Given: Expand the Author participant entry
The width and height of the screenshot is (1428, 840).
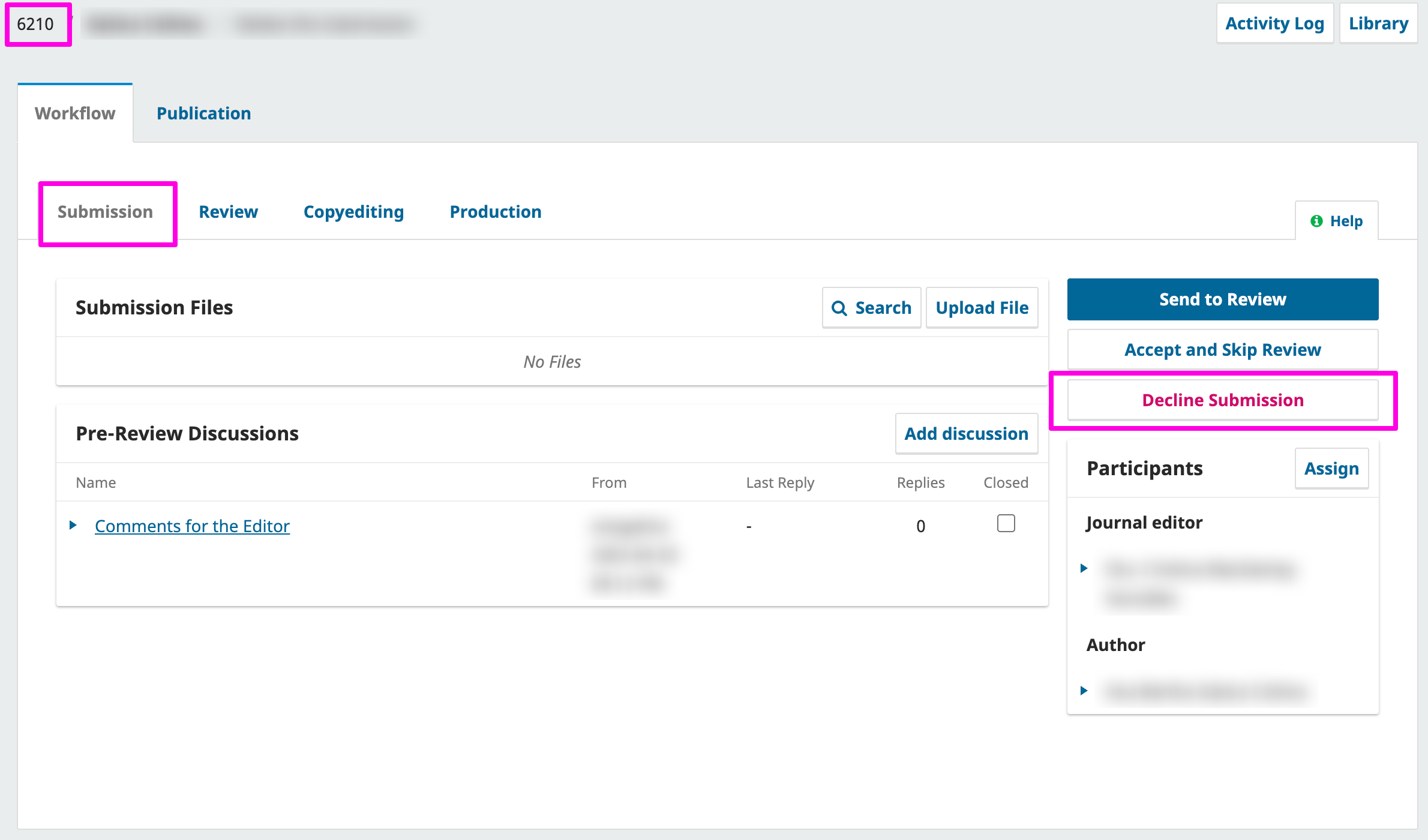Looking at the screenshot, I should click(x=1084, y=690).
